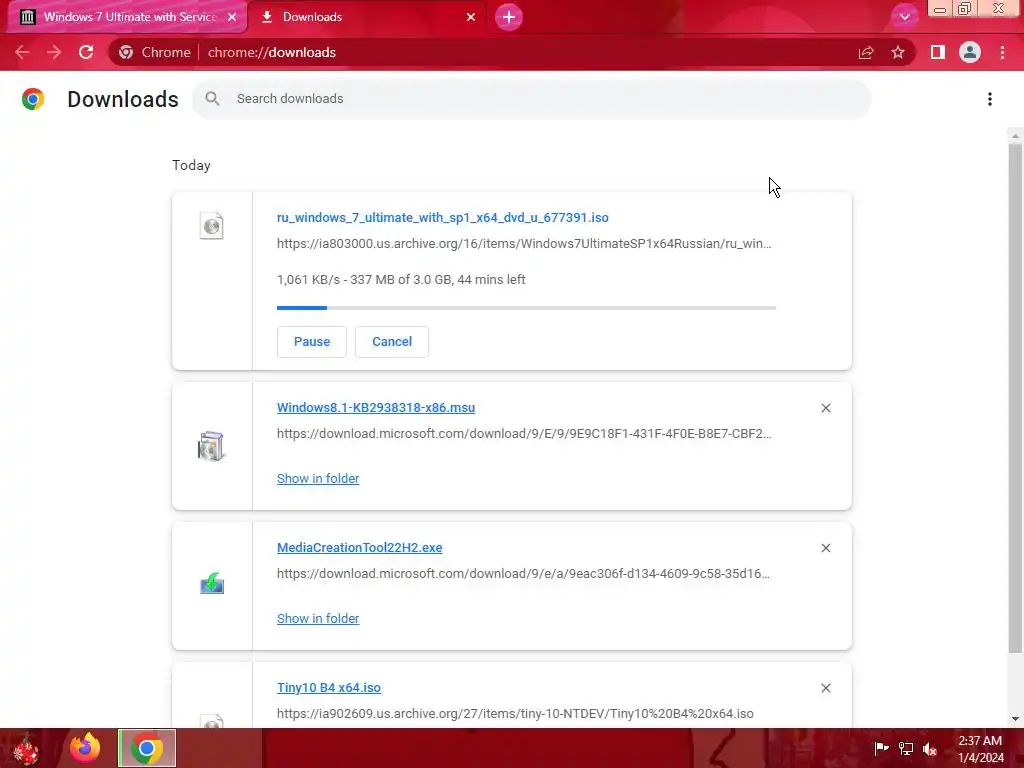Click the search magnifier icon in downloads
The height and width of the screenshot is (768, 1024).
pyautogui.click(x=212, y=99)
